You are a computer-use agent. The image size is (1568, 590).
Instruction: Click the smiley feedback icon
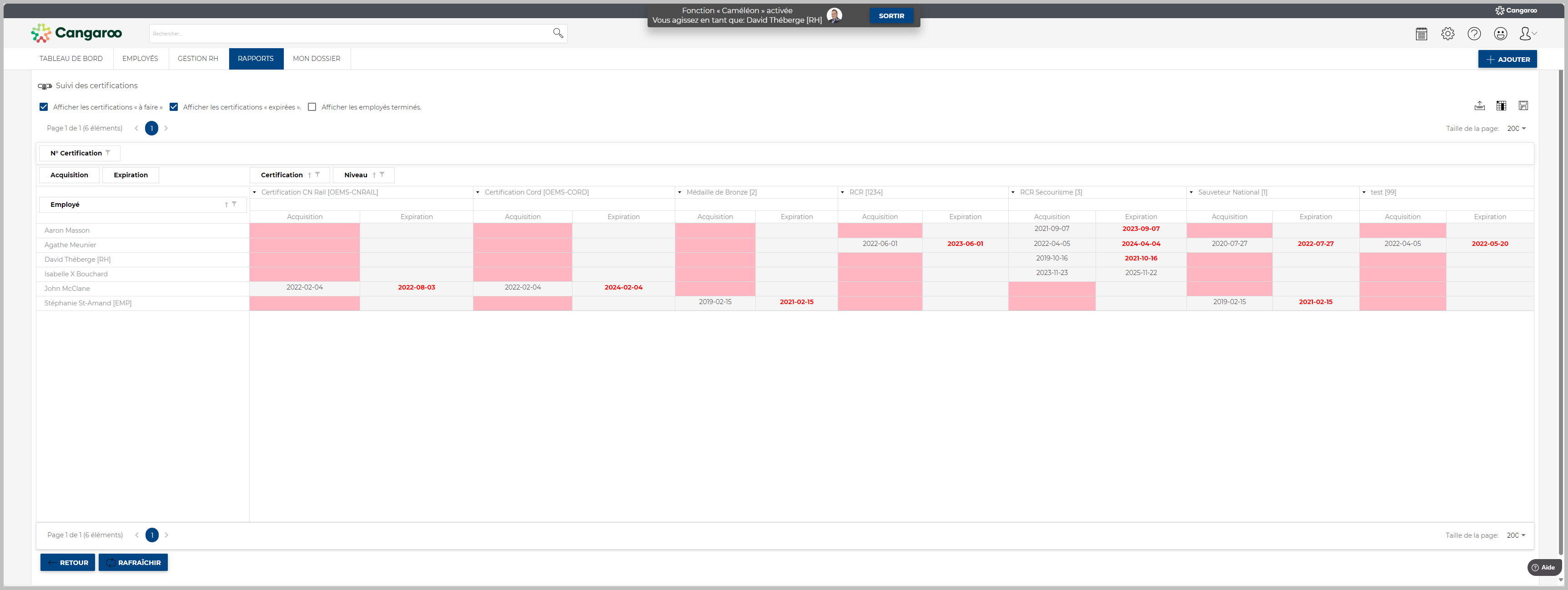click(1500, 34)
